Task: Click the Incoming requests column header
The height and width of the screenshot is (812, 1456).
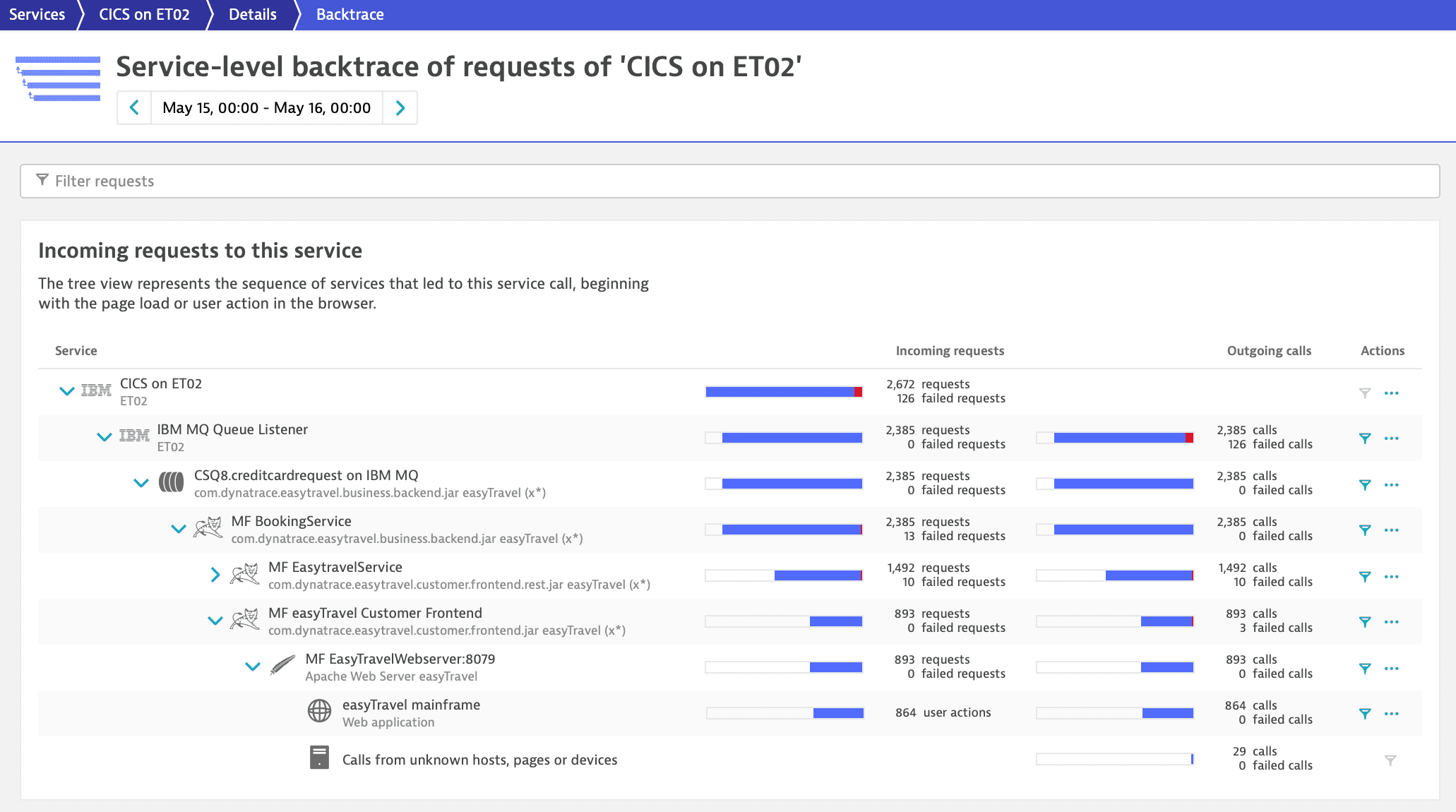Action: tap(950, 351)
